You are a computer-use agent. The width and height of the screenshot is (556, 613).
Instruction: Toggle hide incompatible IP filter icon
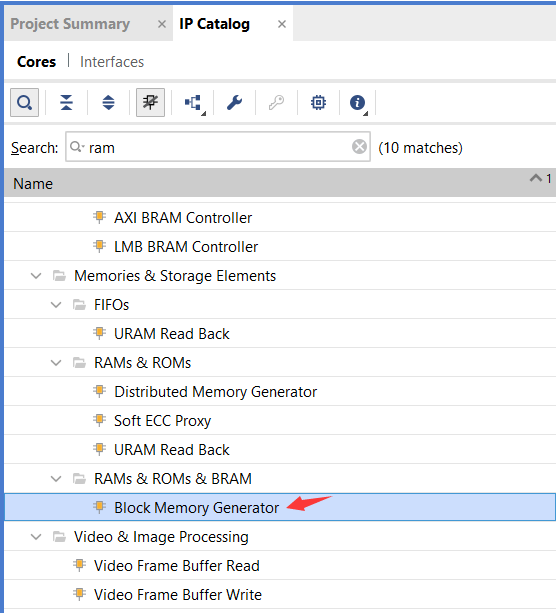click(x=150, y=103)
